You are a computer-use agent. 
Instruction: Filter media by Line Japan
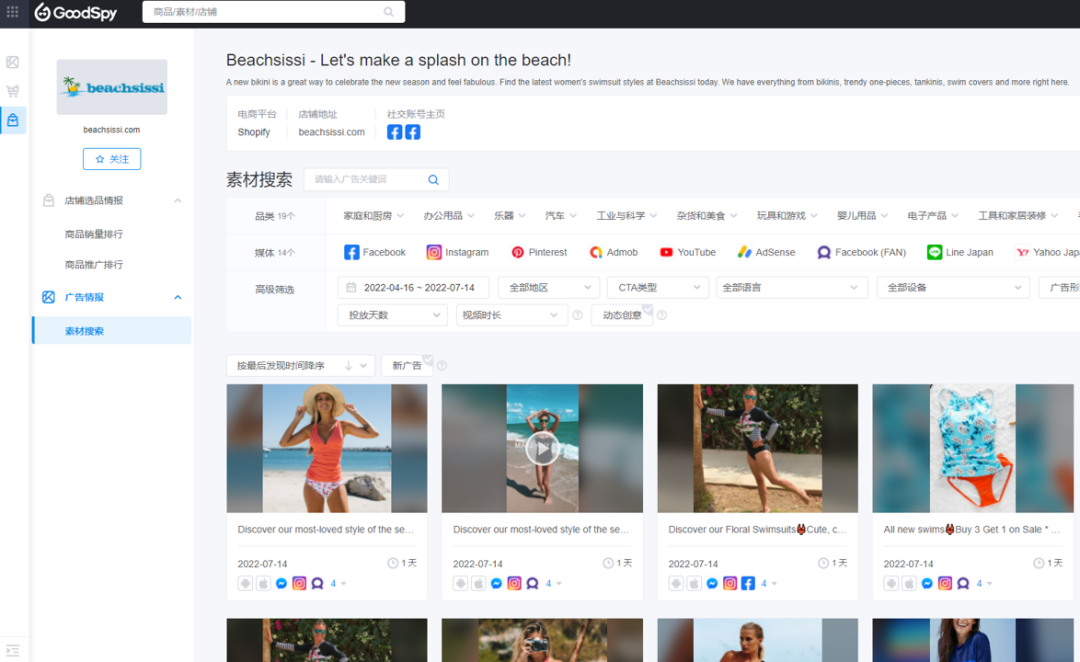point(960,252)
